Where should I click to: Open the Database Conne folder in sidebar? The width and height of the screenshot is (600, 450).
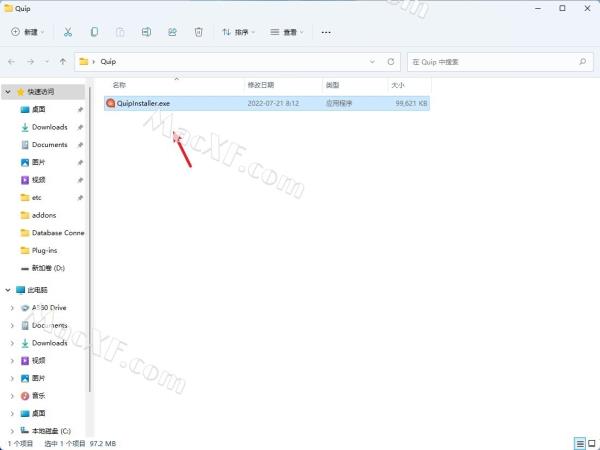tap(58, 233)
